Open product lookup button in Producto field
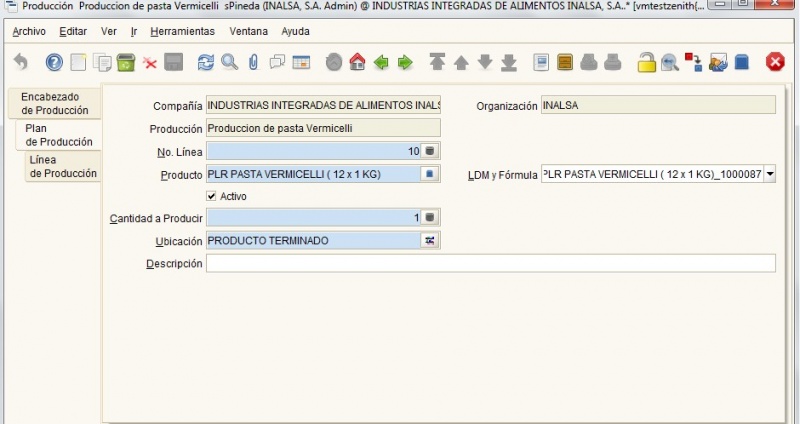Screen dimensions: 800x424 430,174
